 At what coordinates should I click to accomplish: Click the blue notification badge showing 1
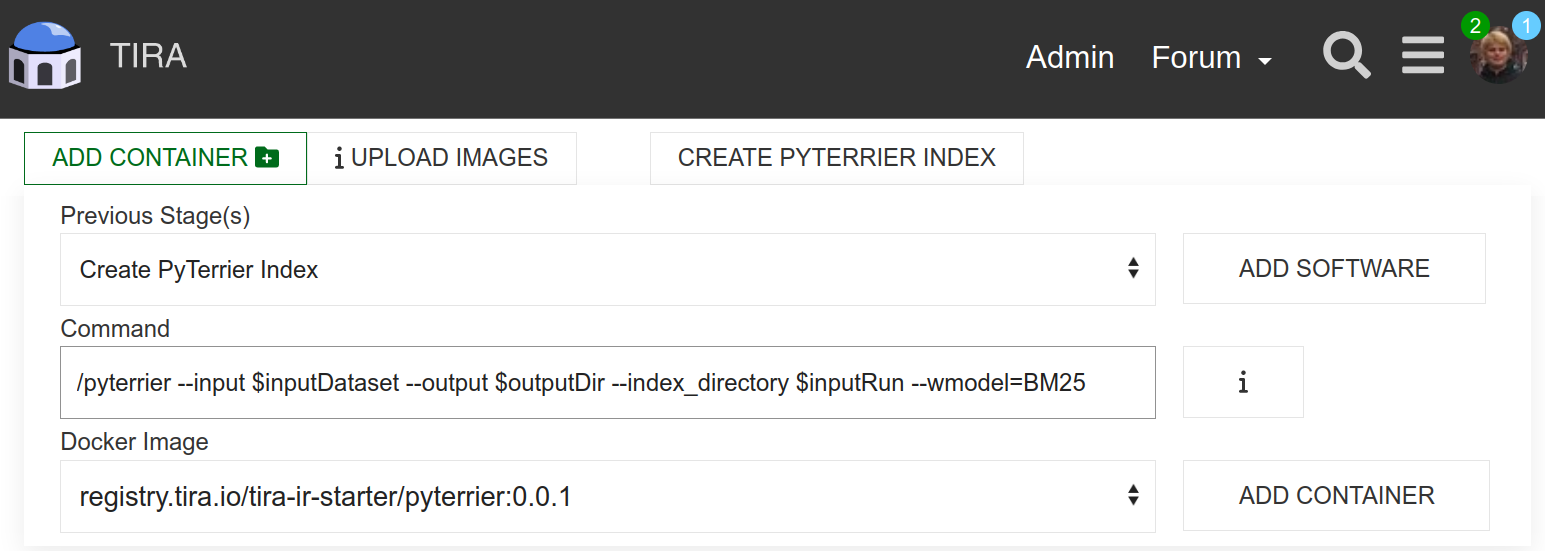[1526, 25]
